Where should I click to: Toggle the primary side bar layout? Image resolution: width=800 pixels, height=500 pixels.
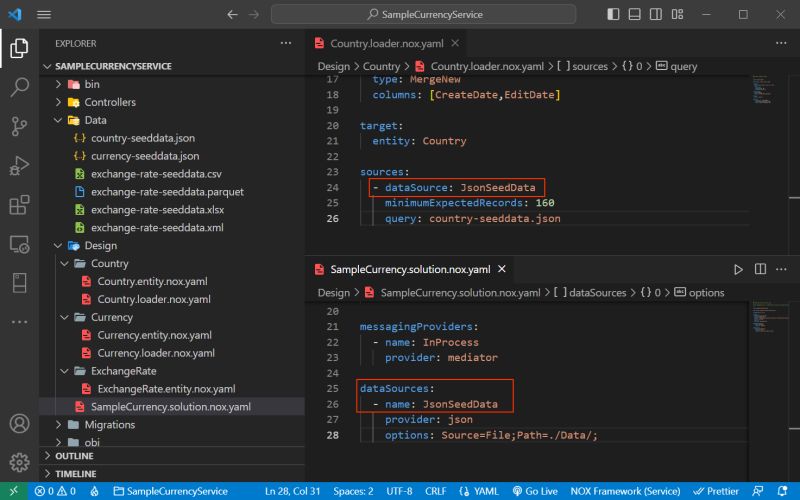click(x=613, y=14)
